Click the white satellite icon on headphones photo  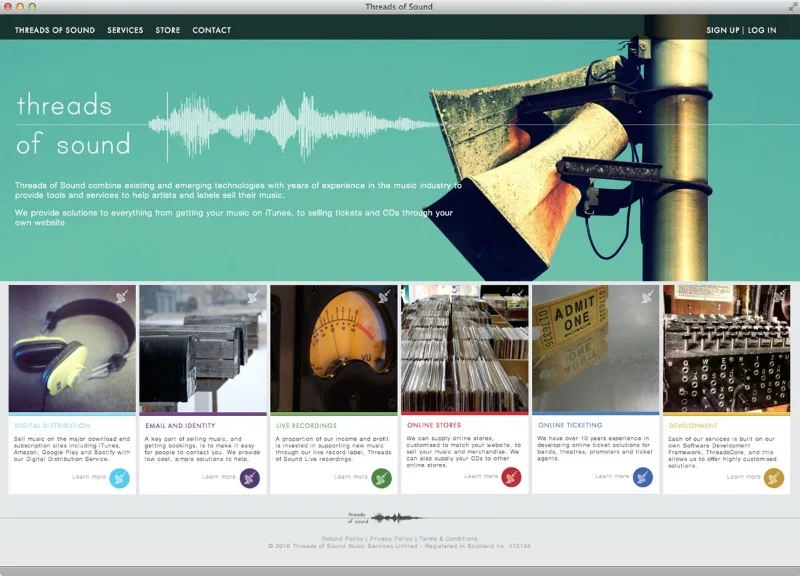click(122, 296)
